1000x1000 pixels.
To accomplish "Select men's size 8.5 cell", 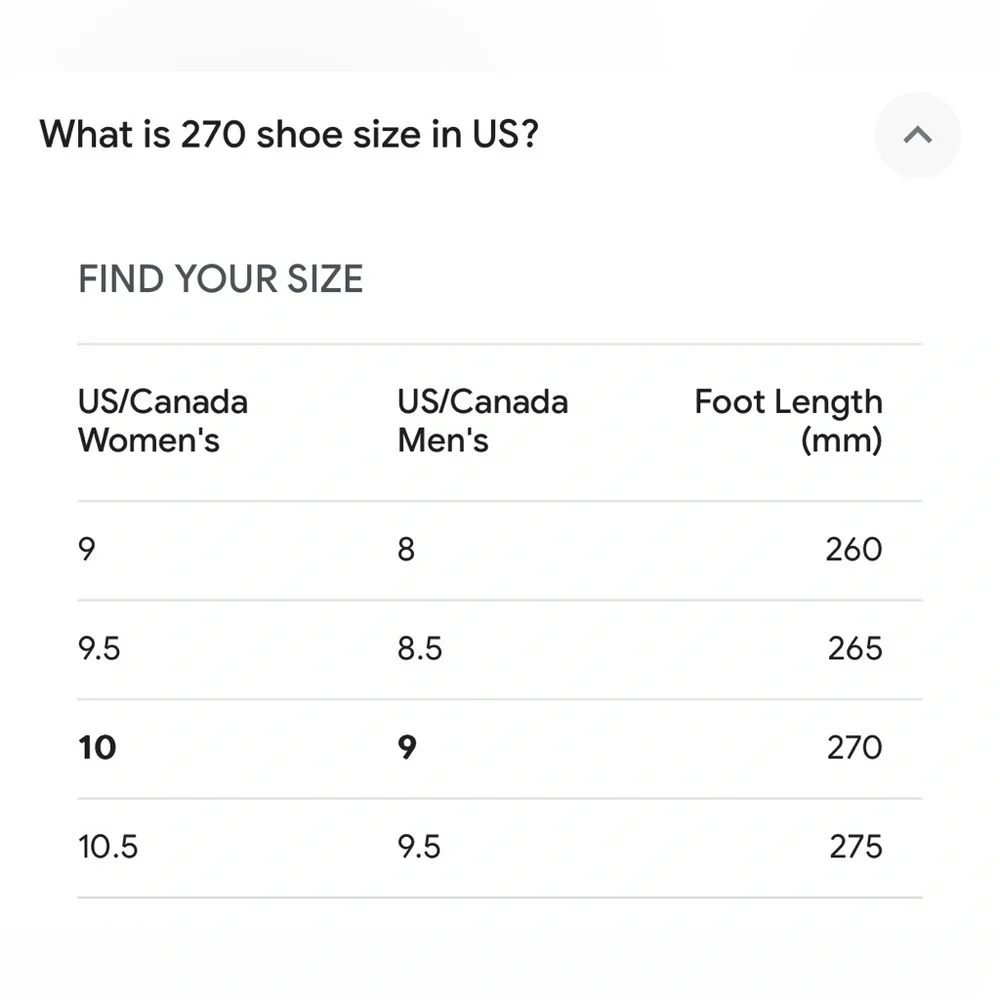I will [x=420, y=649].
